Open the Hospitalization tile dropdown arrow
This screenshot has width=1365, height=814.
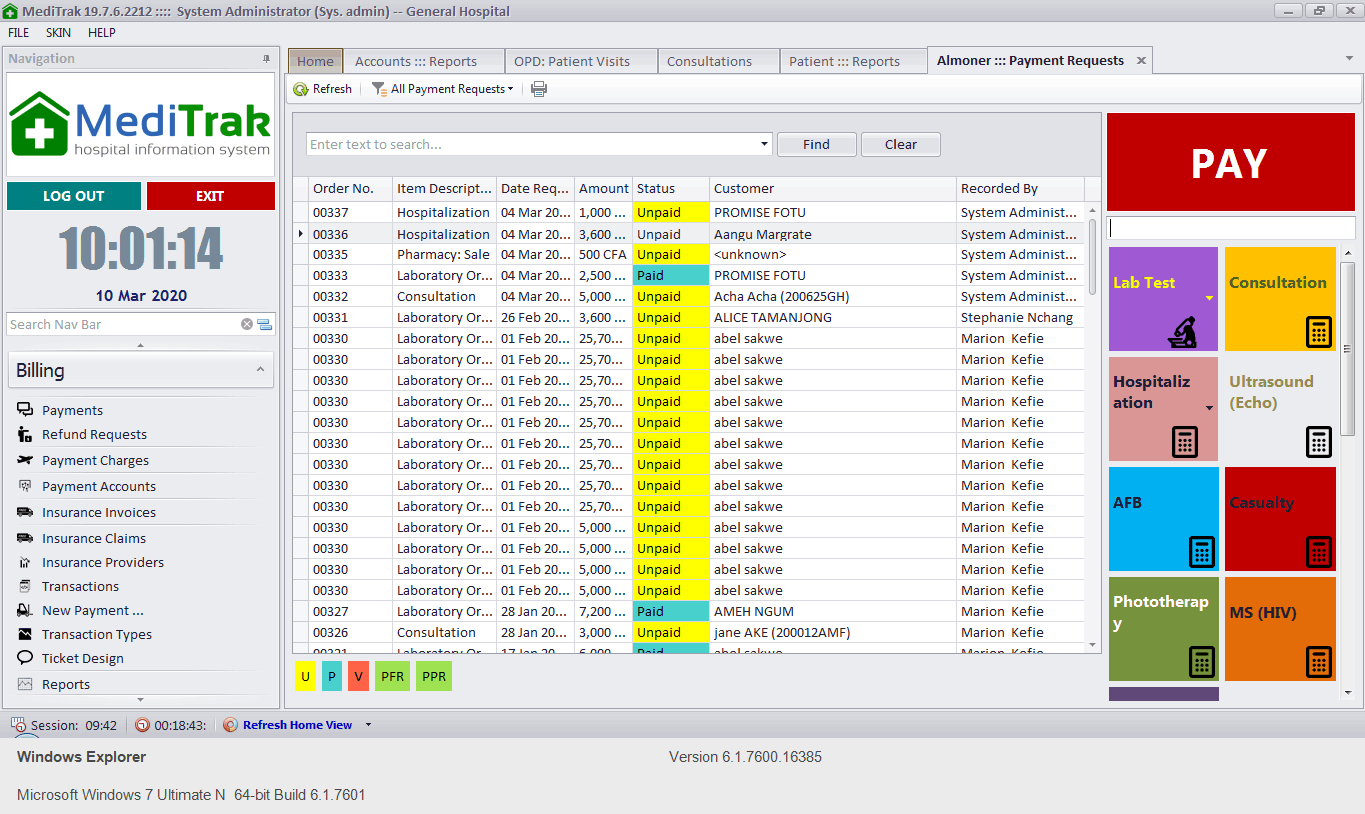click(1209, 408)
